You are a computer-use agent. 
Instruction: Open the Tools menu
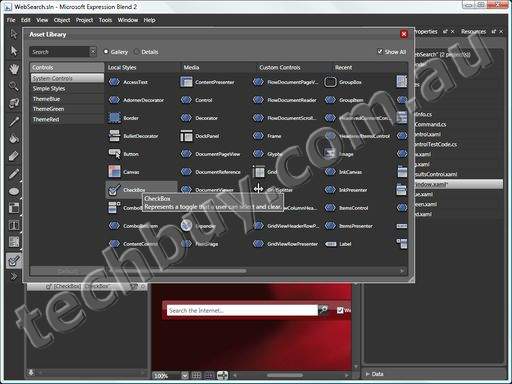105,20
